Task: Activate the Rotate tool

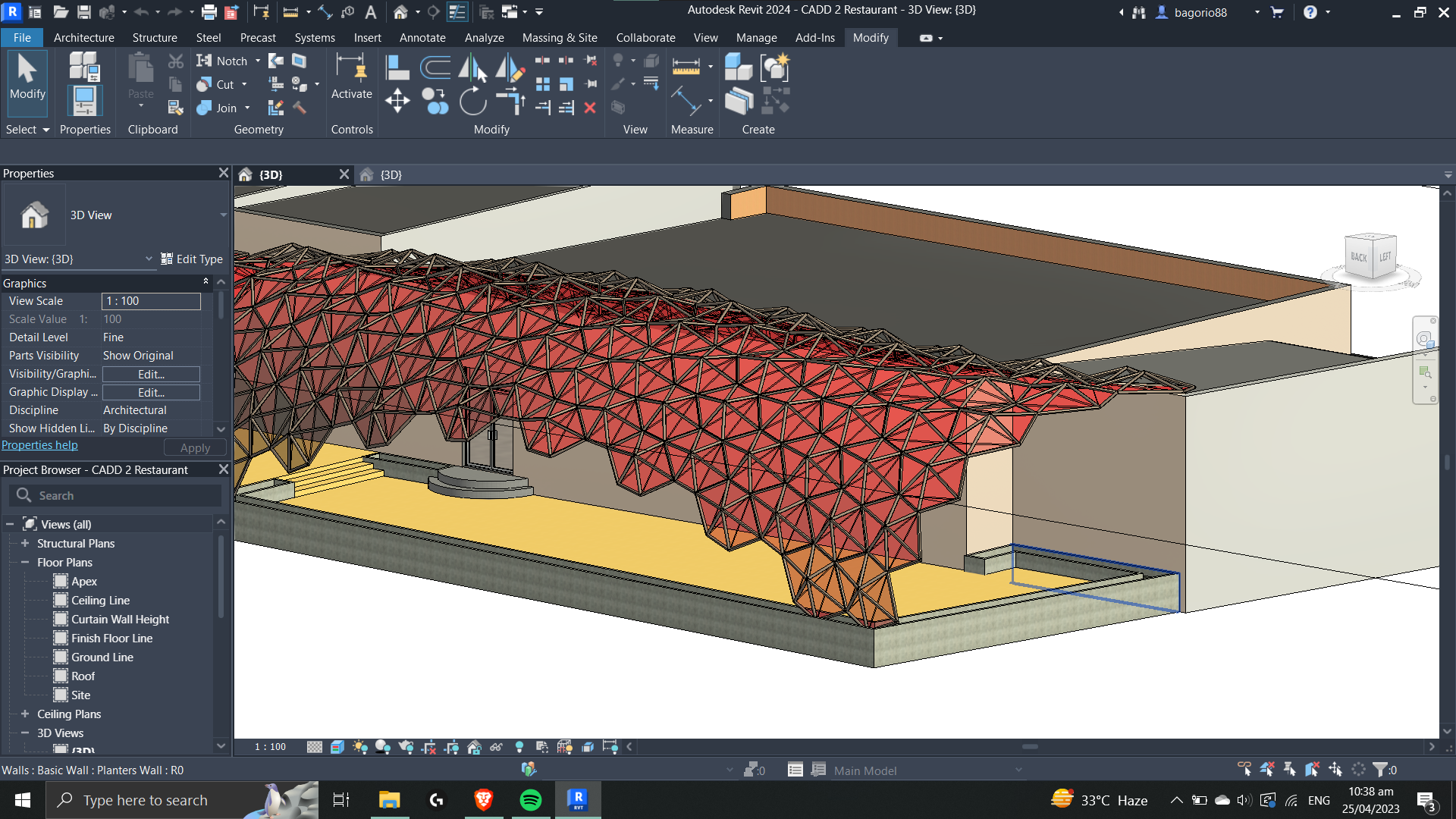Action: point(473,100)
